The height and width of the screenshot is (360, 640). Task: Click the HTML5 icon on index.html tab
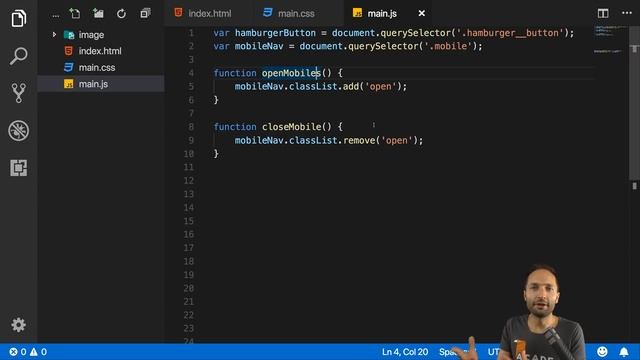point(178,13)
